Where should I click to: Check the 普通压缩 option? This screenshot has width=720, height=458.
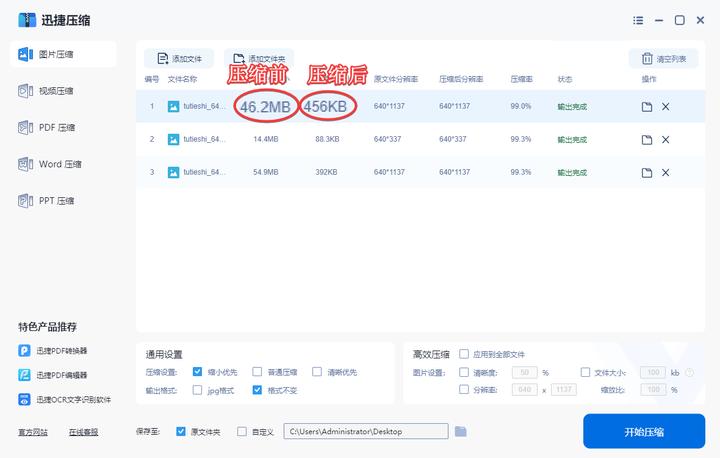pos(257,371)
